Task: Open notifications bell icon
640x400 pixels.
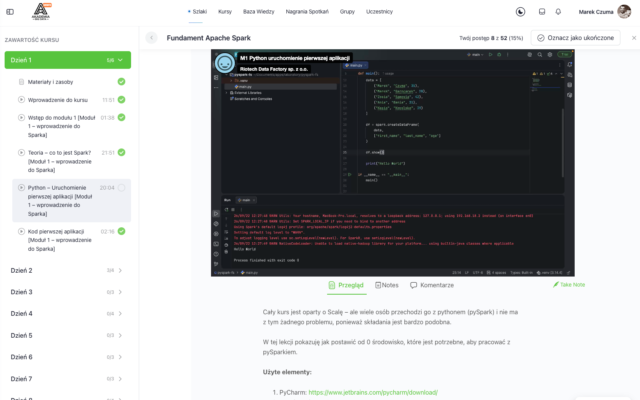Action: coord(558,12)
